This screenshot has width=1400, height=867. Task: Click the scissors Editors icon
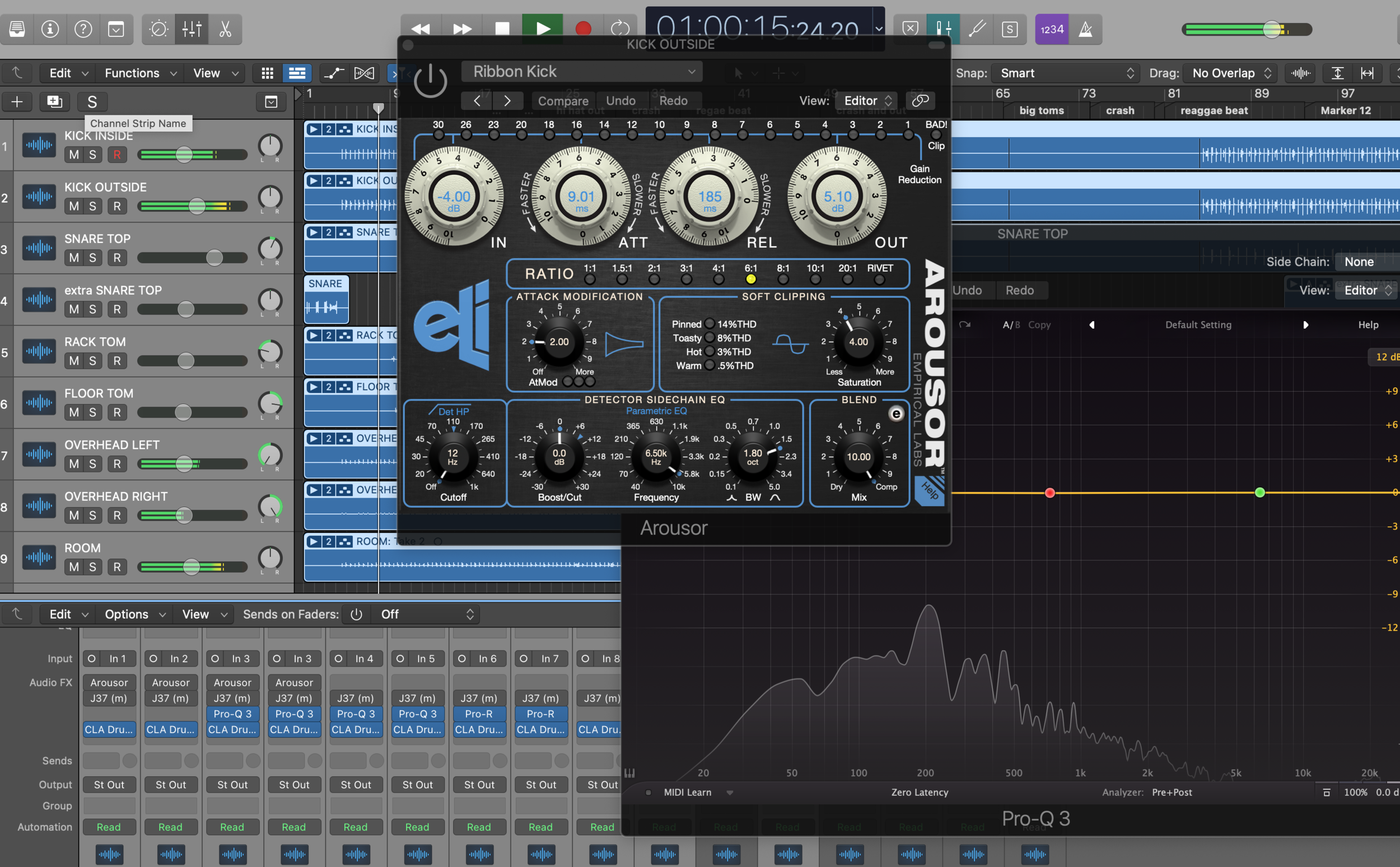point(225,29)
